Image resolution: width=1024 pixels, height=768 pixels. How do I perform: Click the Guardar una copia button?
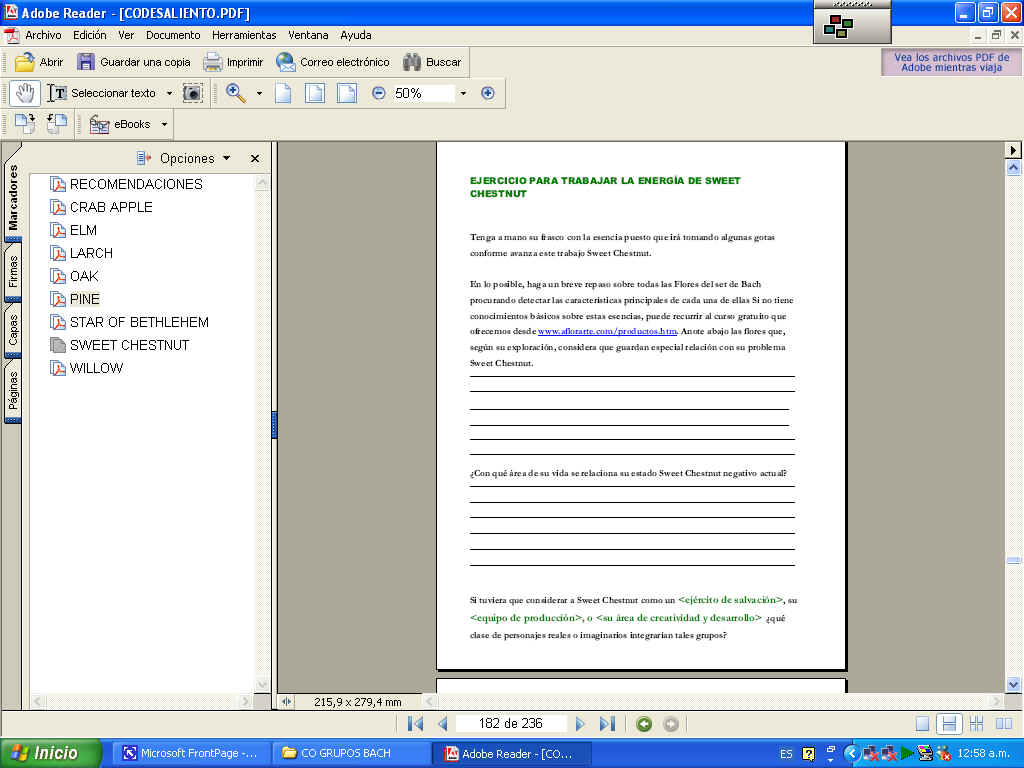[x=134, y=62]
